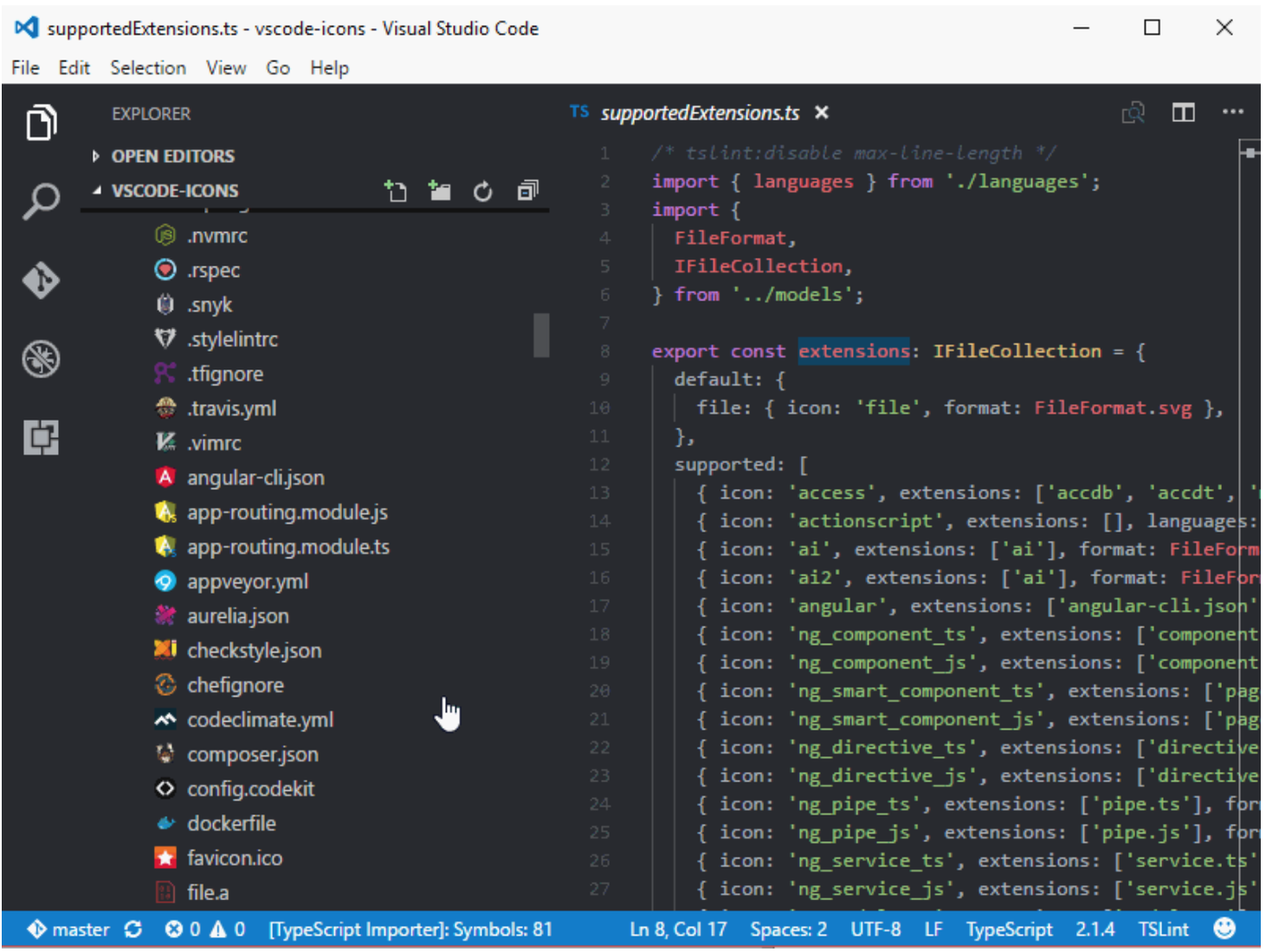Click the Explorer scrollbar thumb
This screenshot has width=1266, height=952.
click(540, 336)
